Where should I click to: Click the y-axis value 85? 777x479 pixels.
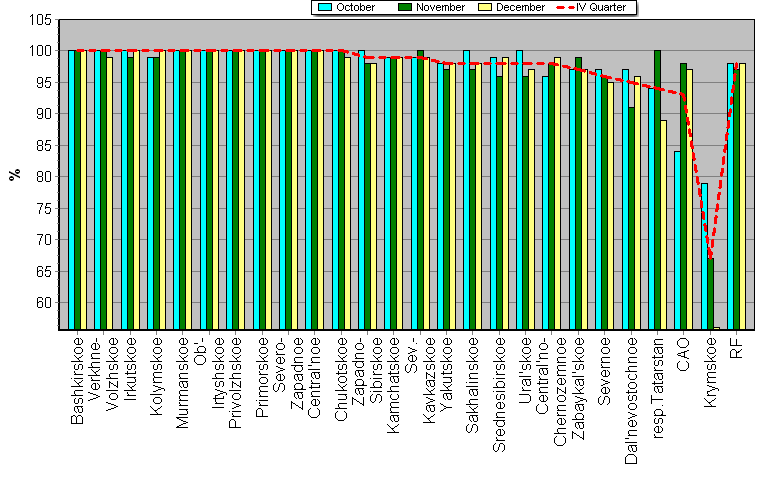(44, 146)
